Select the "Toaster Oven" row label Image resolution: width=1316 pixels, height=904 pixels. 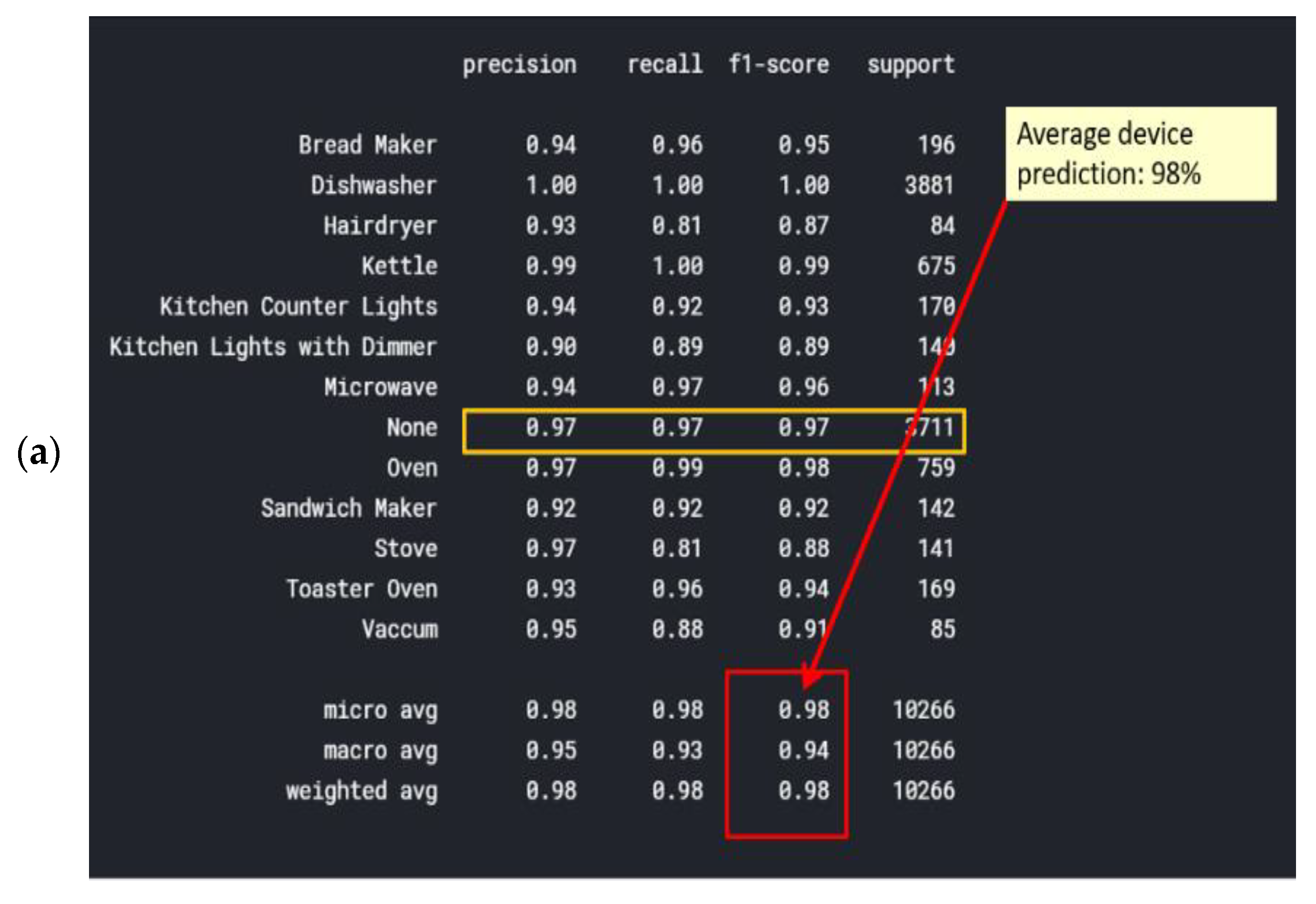pyautogui.click(x=361, y=589)
